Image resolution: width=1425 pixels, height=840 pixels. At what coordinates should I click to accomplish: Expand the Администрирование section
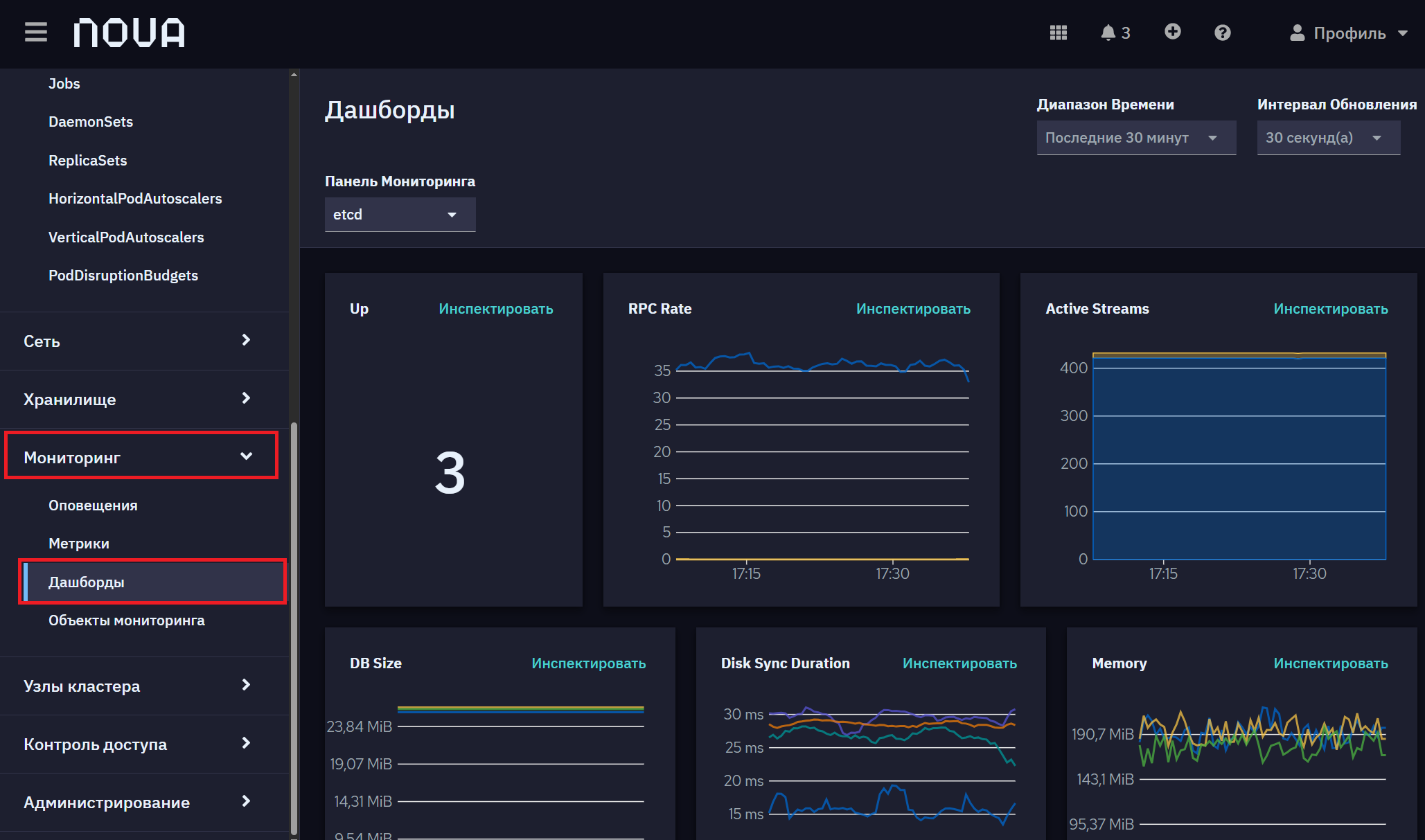(x=144, y=802)
